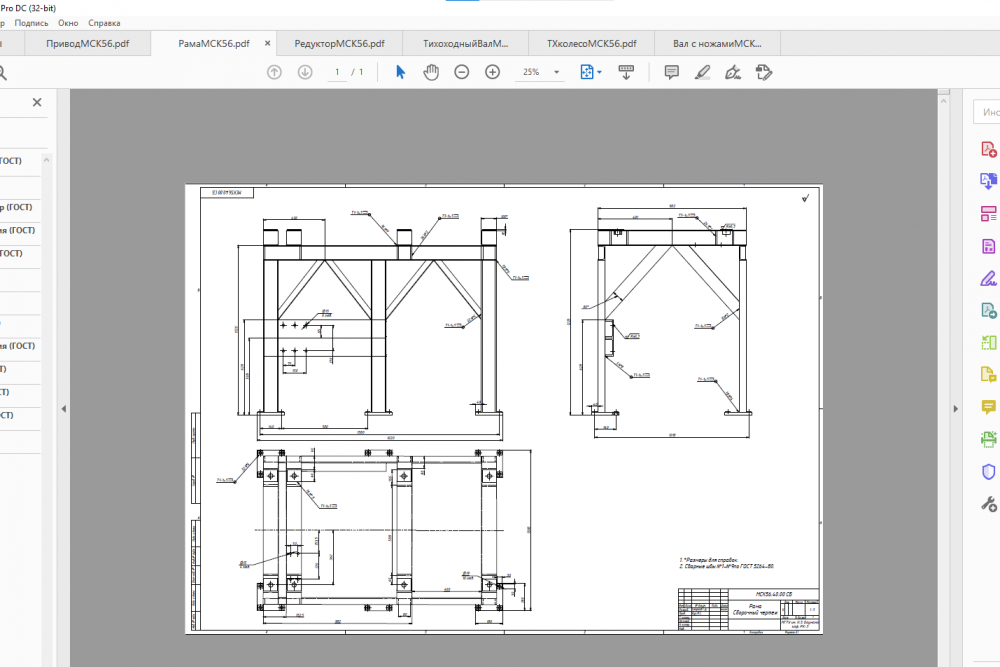Open the Protect shield tool
This screenshot has width=1000, height=667.
[988, 471]
